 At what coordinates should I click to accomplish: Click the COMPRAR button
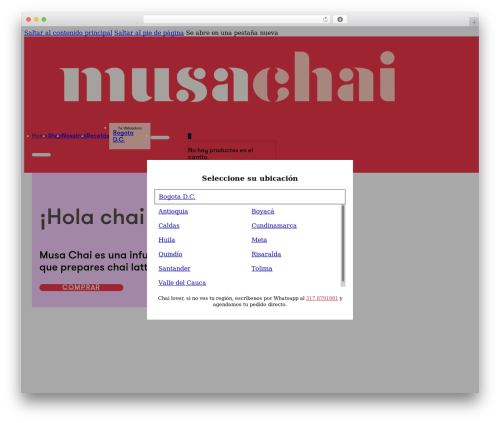[81, 287]
